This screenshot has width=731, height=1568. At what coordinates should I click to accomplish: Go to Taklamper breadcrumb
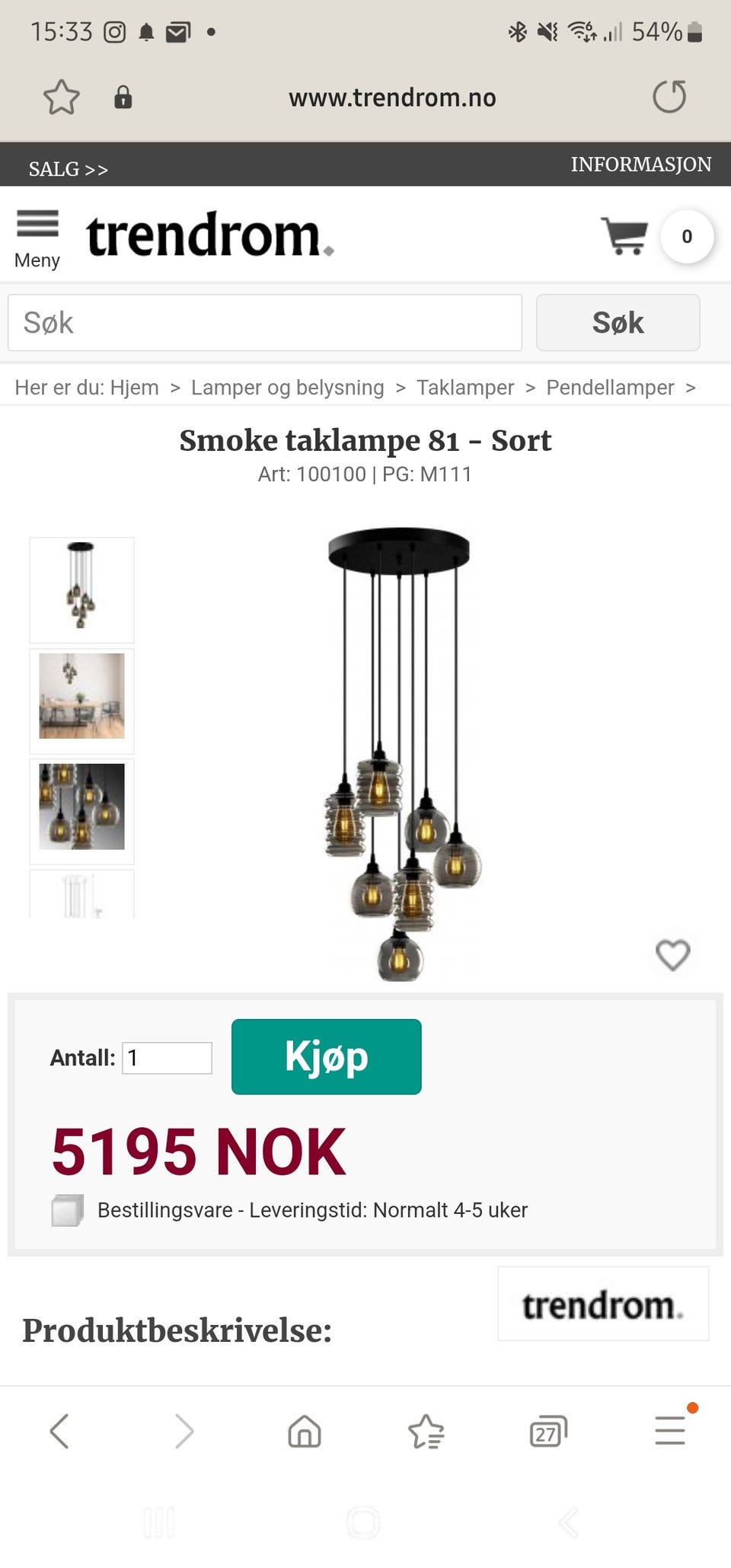[x=465, y=388]
